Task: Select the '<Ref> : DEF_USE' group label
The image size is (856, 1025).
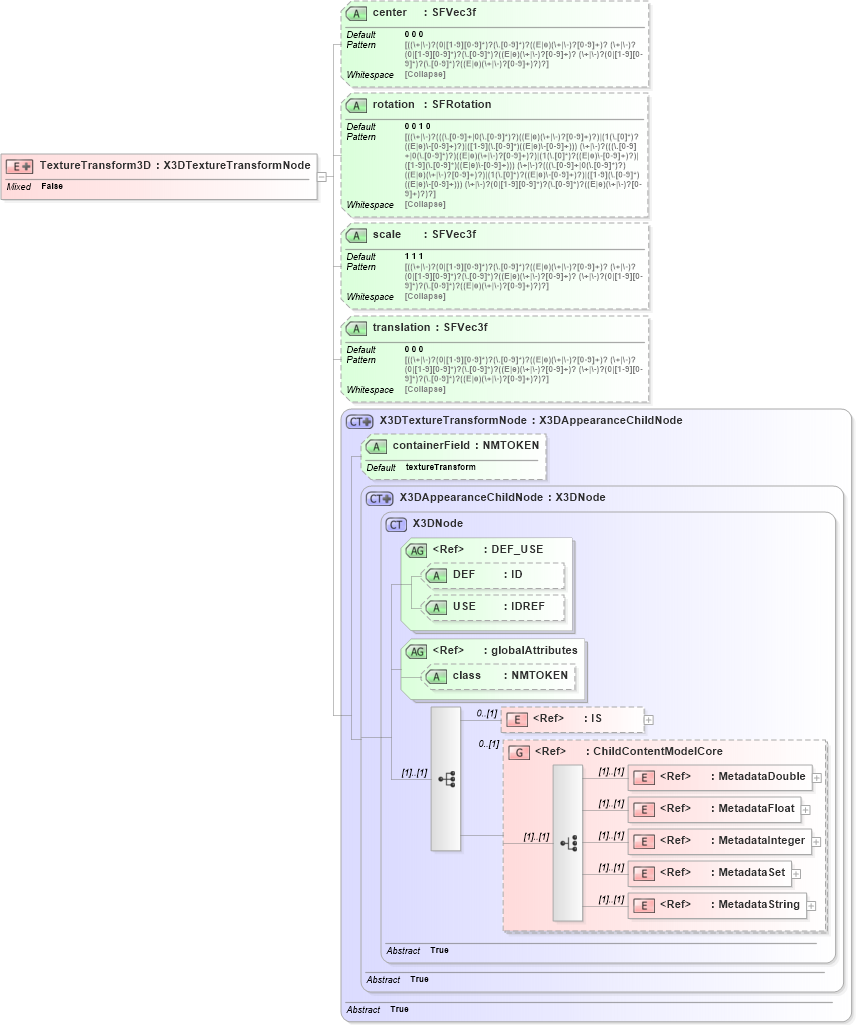Action: pyautogui.click(x=488, y=550)
